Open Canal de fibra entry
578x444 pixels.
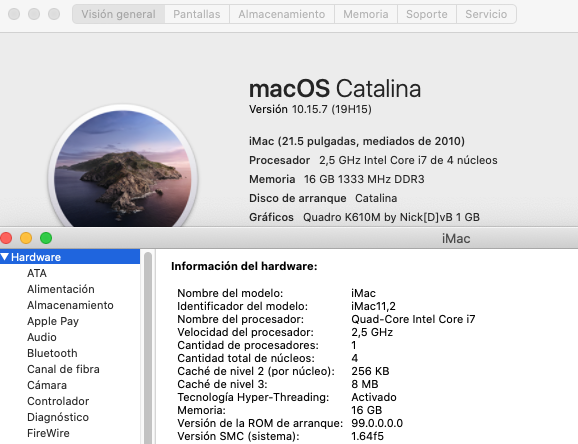point(63,369)
